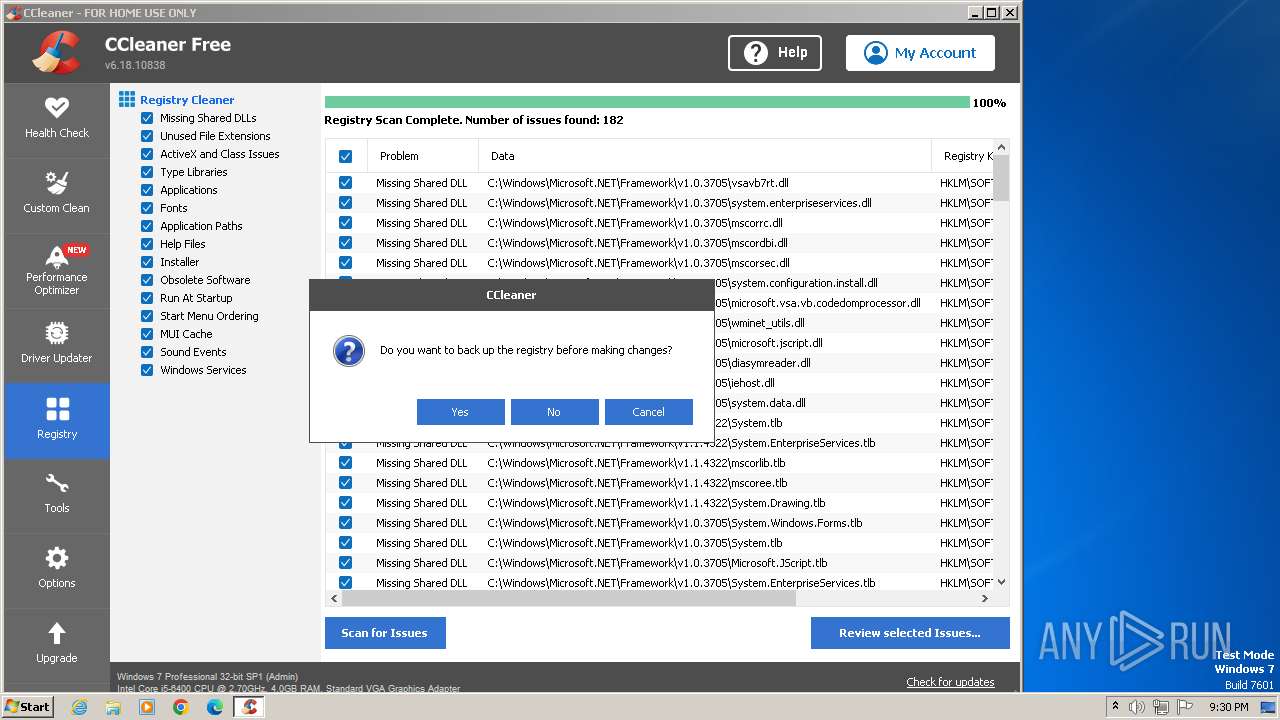The width and height of the screenshot is (1280, 720).
Task: Open the Custom Clean section
Action: pyautogui.click(x=57, y=194)
